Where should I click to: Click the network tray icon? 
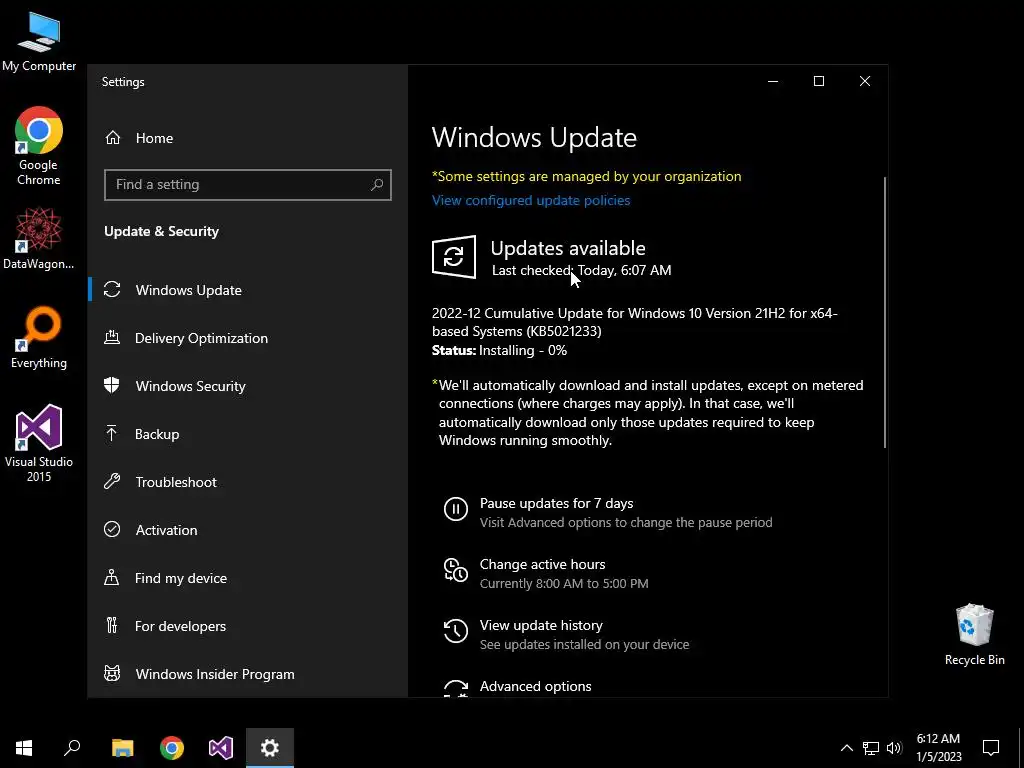click(871, 748)
